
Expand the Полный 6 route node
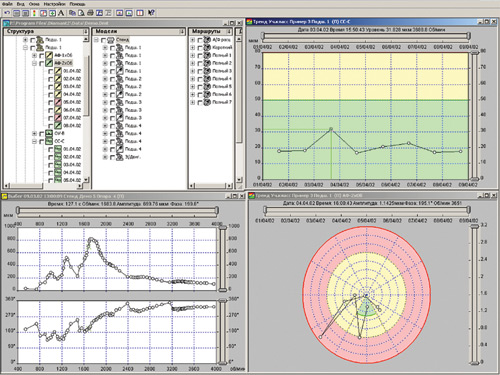[x=193, y=95]
